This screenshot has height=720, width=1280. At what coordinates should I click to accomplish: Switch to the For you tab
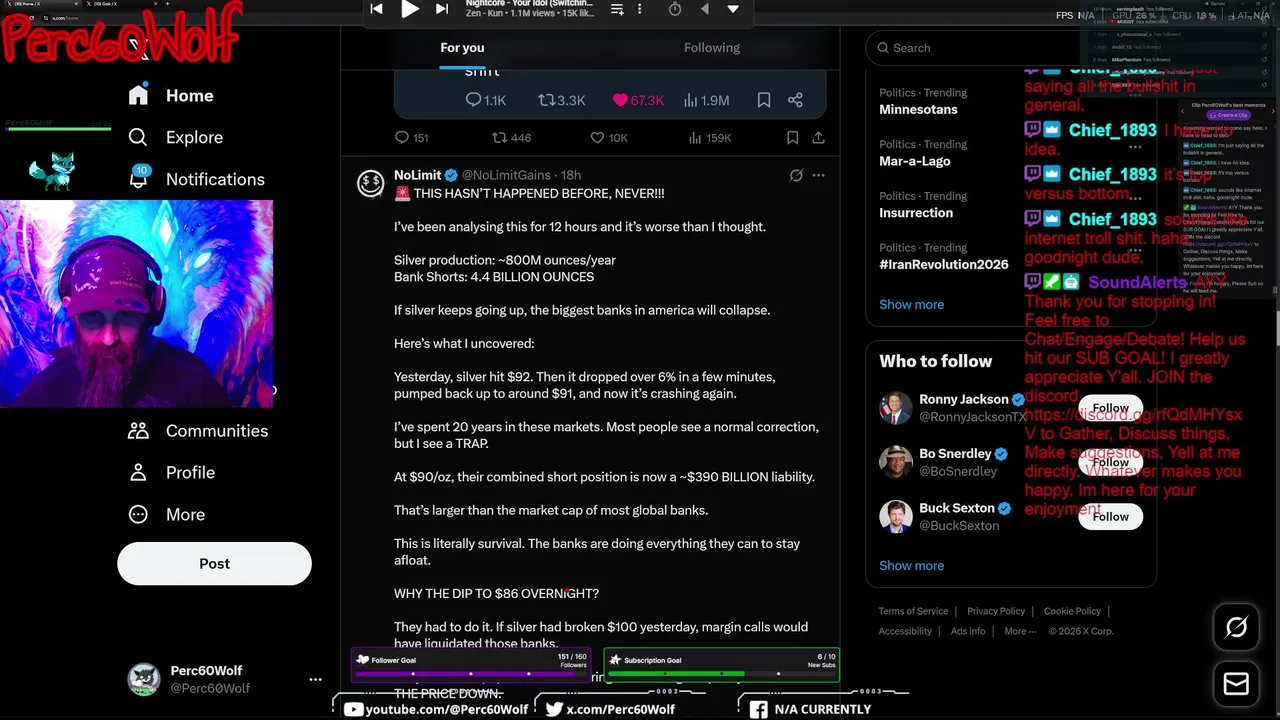(x=462, y=47)
